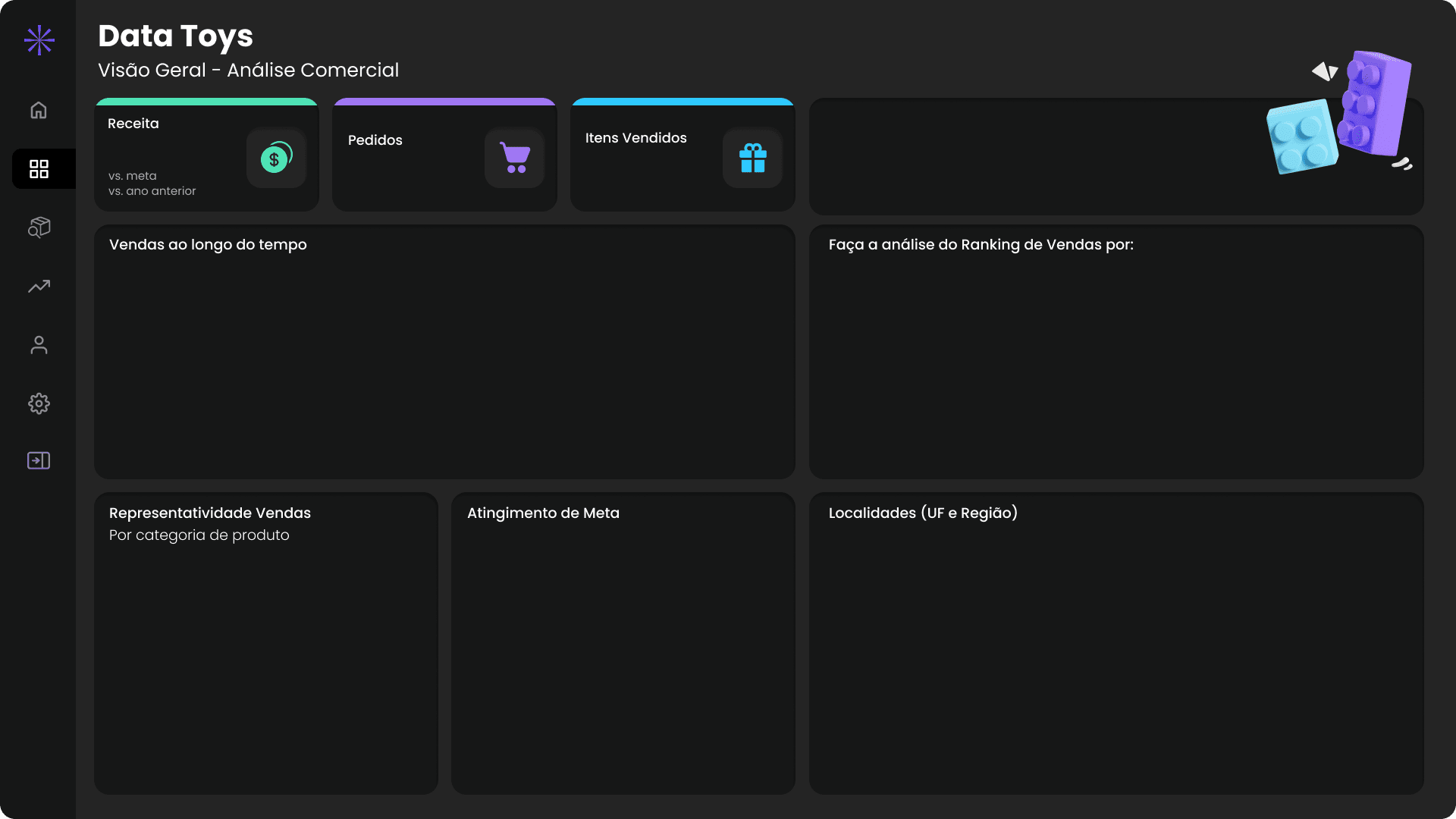Click the gift icon on Itens Vendidos card
The image size is (1456, 819).
pos(752,158)
